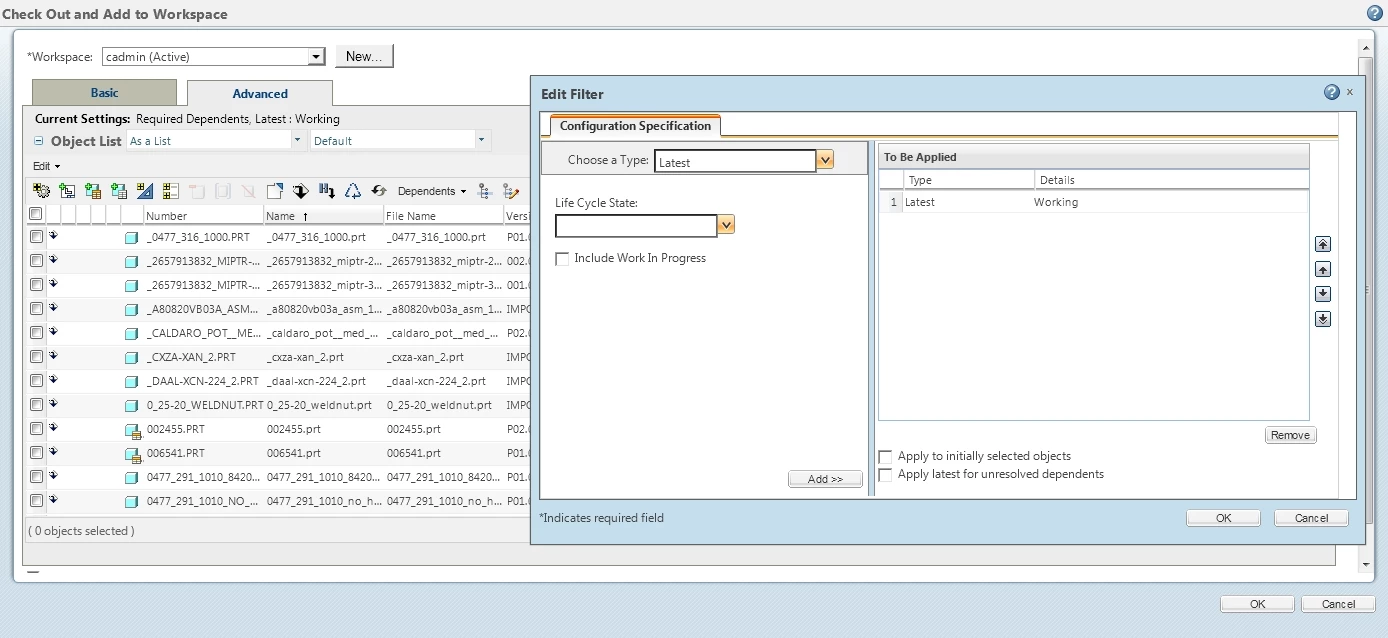Screen dimensions: 1388x638
Task: Enable Include Work In Progress
Action: point(563,258)
